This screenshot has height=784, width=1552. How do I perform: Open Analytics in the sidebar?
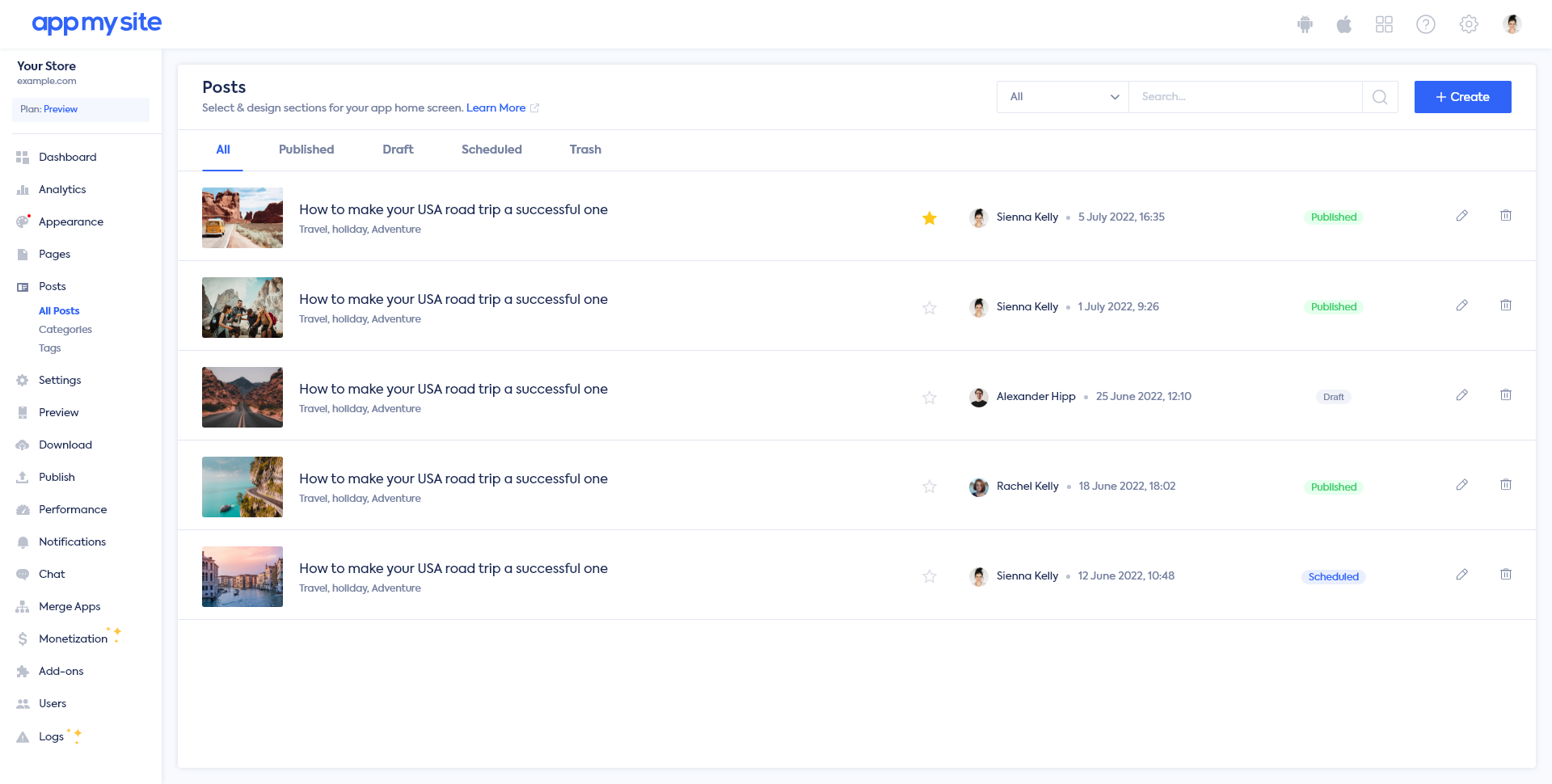(x=62, y=189)
